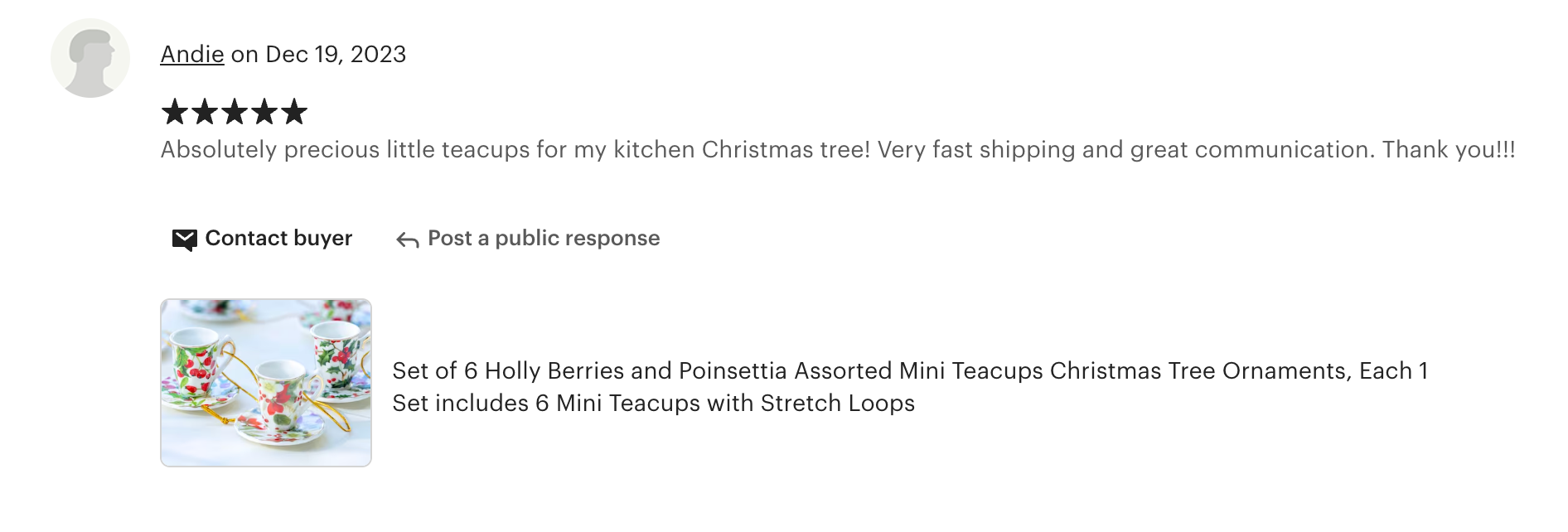Click the fourth star of the rating
The image size is (1568, 532).
tap(264, 112)
